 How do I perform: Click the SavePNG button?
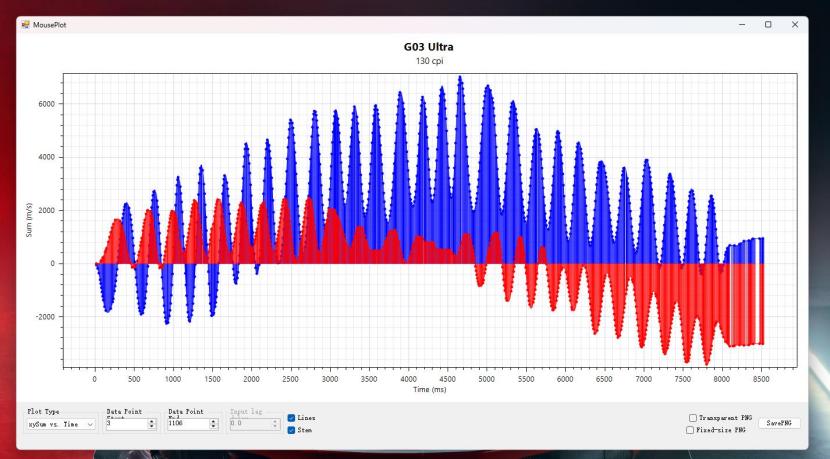pyautogui.click(x=779, y=423)
